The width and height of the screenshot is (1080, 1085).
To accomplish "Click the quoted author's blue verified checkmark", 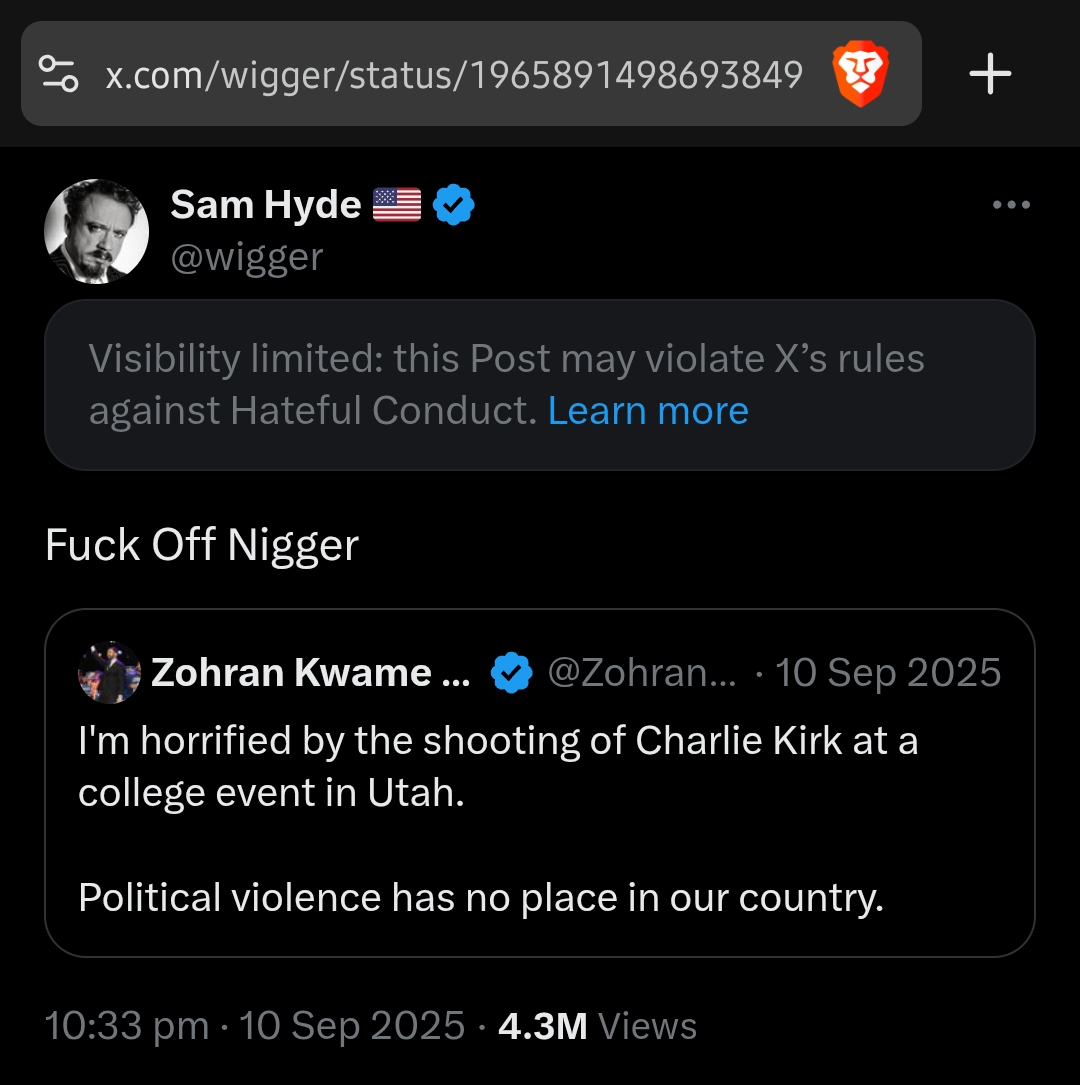I will click(x=511, y=673).
